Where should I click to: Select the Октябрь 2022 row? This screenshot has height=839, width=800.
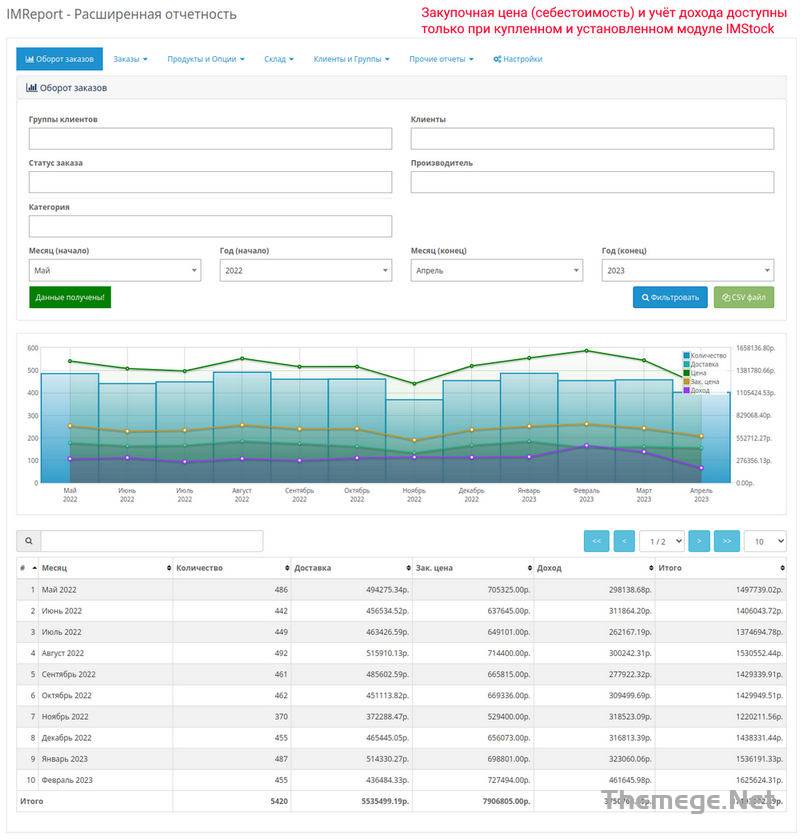[x=401, y=695]
